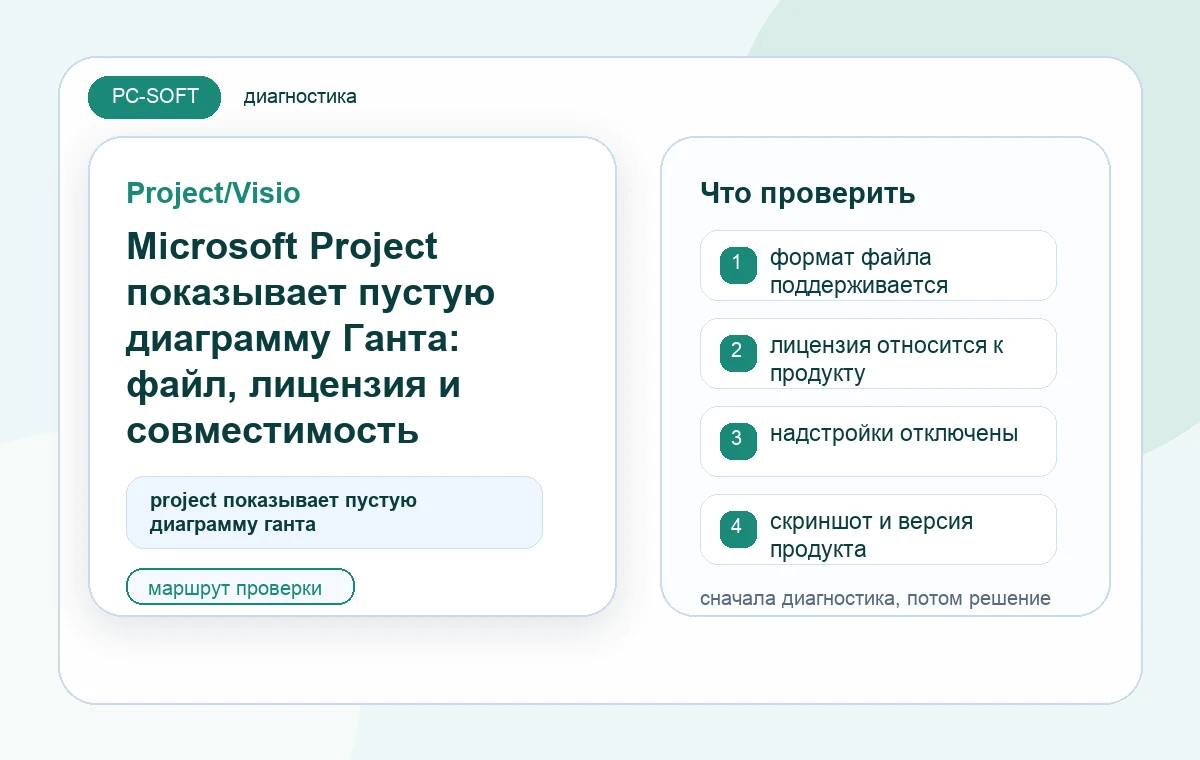1200x760 pixels.
Task: Select 'скриншот и версия продукта' item
Action: 878,529
